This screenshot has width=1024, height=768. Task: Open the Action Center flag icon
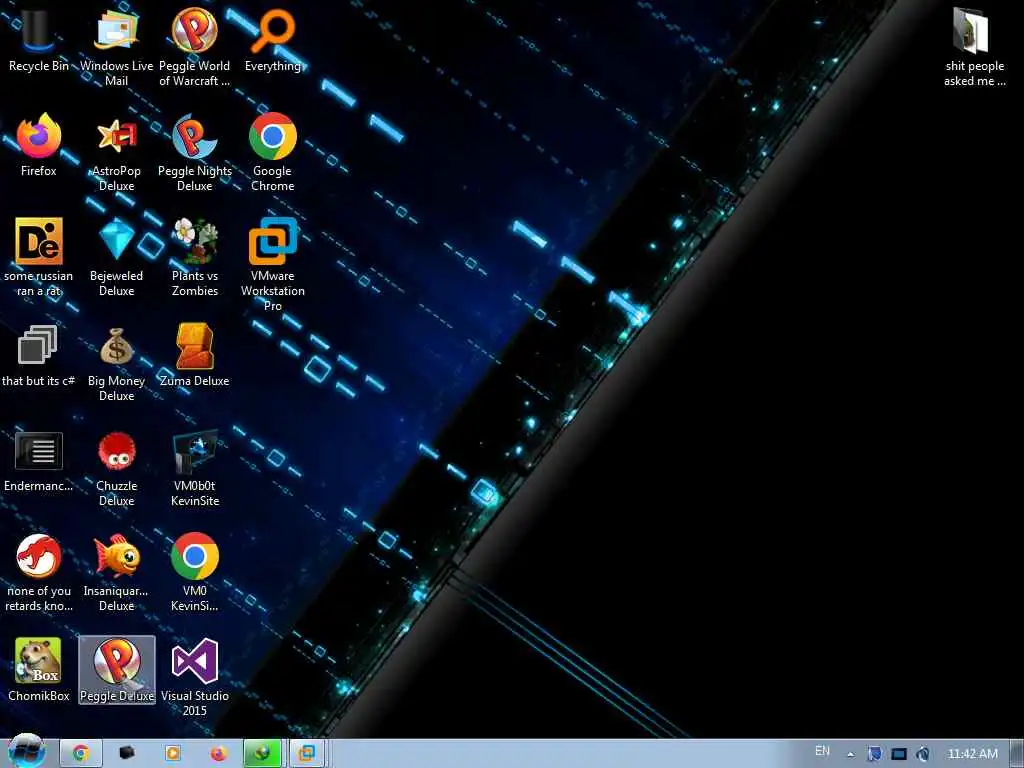point(874,754)
